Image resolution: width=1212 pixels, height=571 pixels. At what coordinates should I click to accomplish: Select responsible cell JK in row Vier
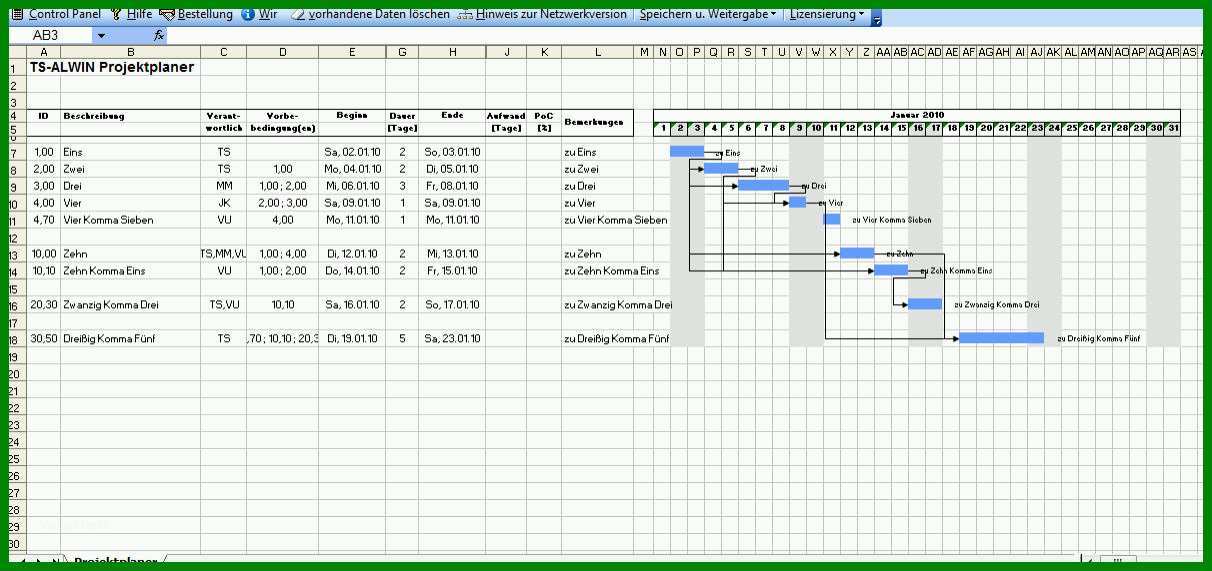coord(223,203)
